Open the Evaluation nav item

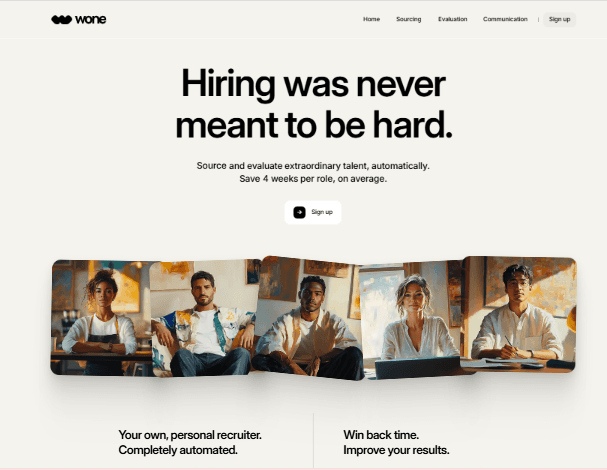point(453,19)
